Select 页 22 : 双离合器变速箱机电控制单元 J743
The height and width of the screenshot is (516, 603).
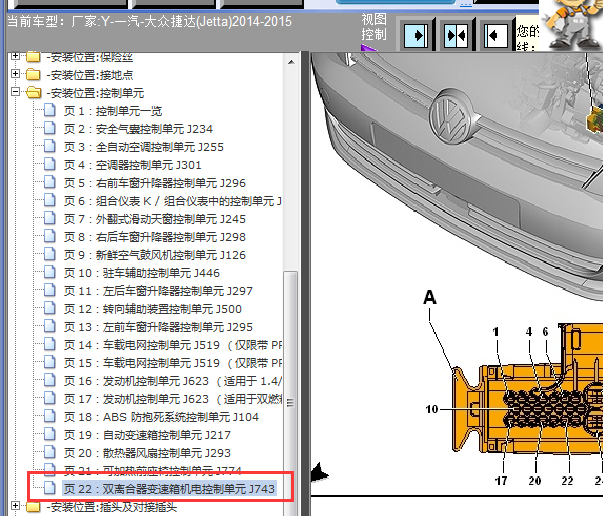coord(169,489)
